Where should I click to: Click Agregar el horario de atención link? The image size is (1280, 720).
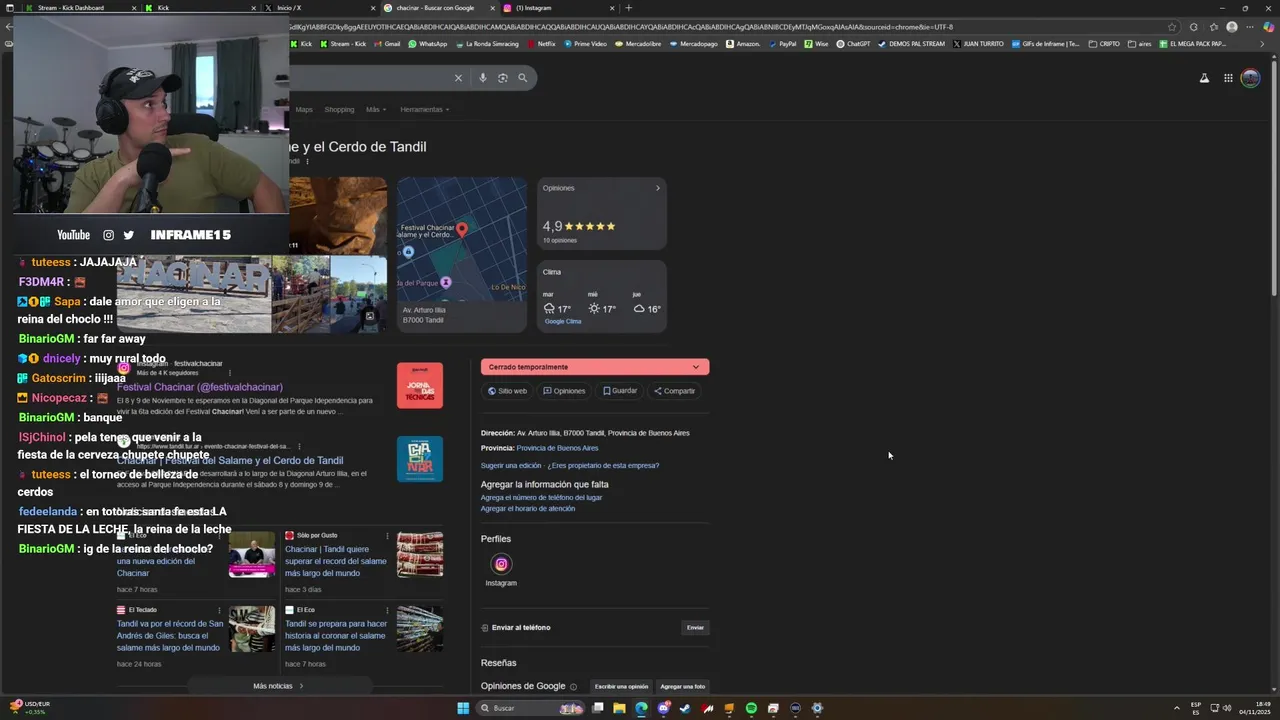[x=528, y=508]
